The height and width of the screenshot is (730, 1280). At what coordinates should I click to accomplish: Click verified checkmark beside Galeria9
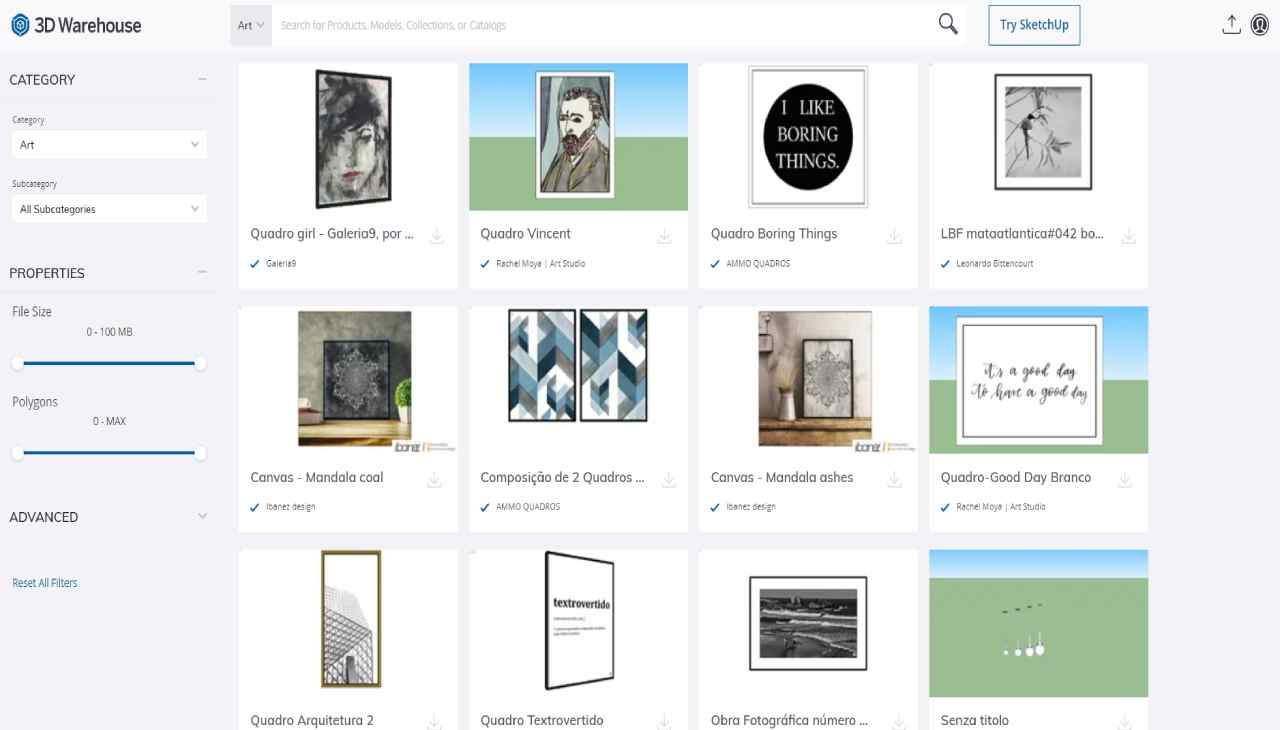pos(255,264)
